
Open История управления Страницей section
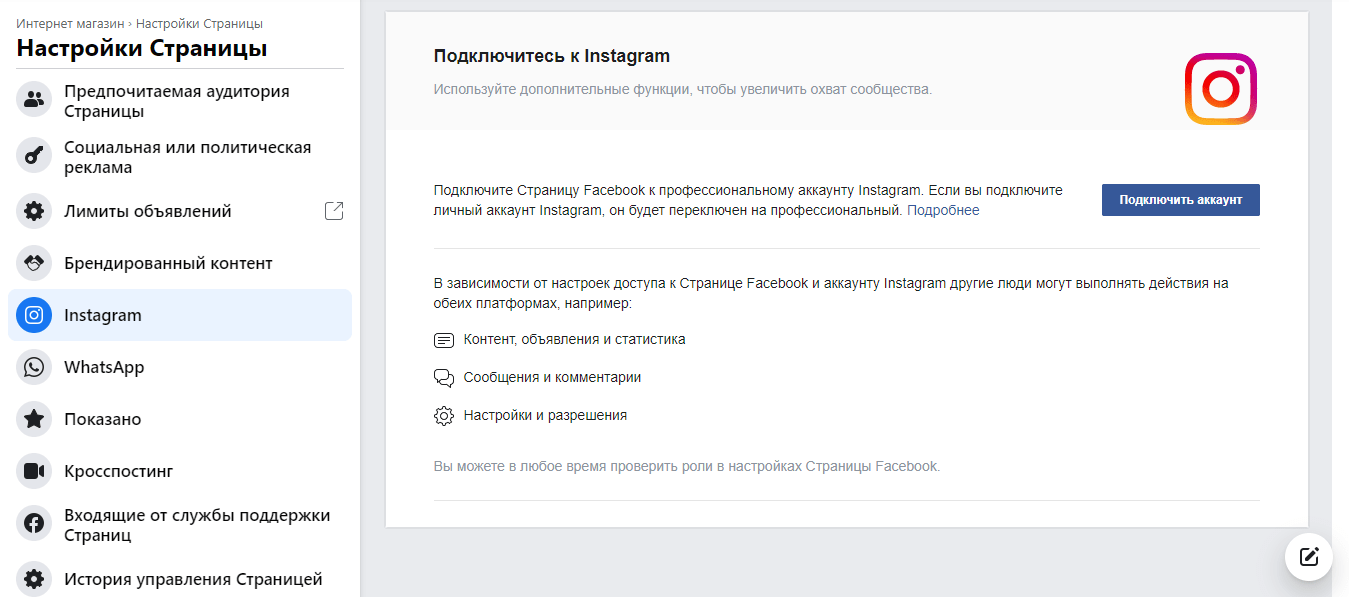180,578
